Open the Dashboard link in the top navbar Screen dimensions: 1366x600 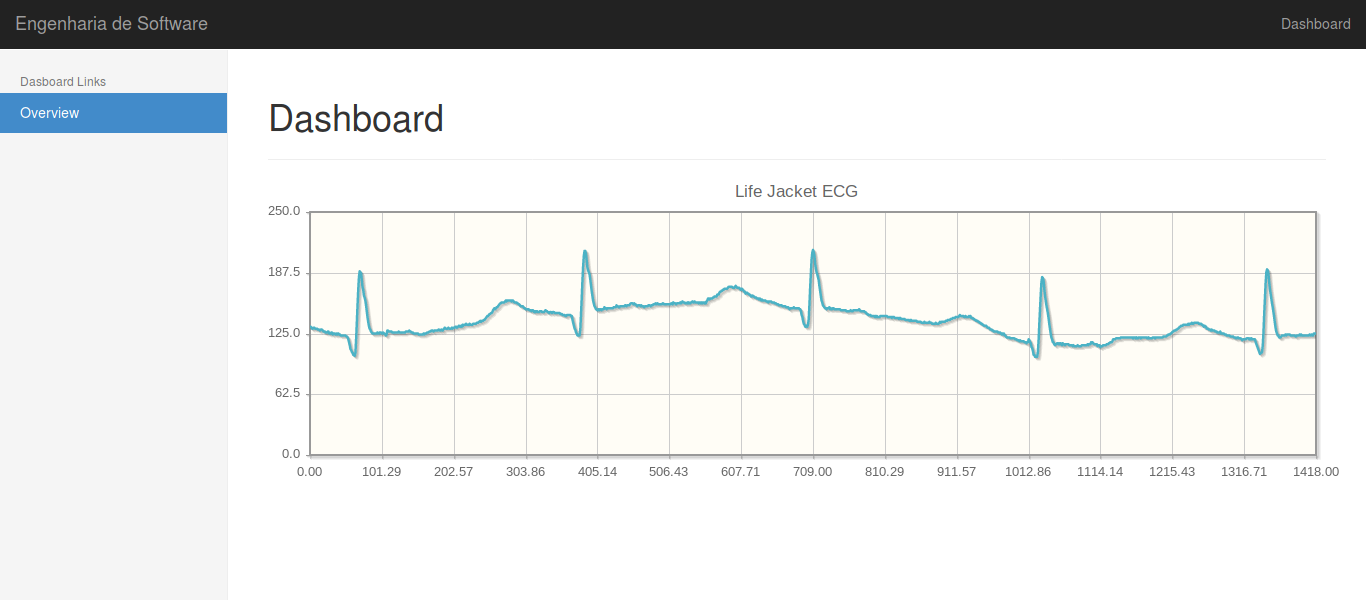pyautogui.click(x=1315, y=24)
